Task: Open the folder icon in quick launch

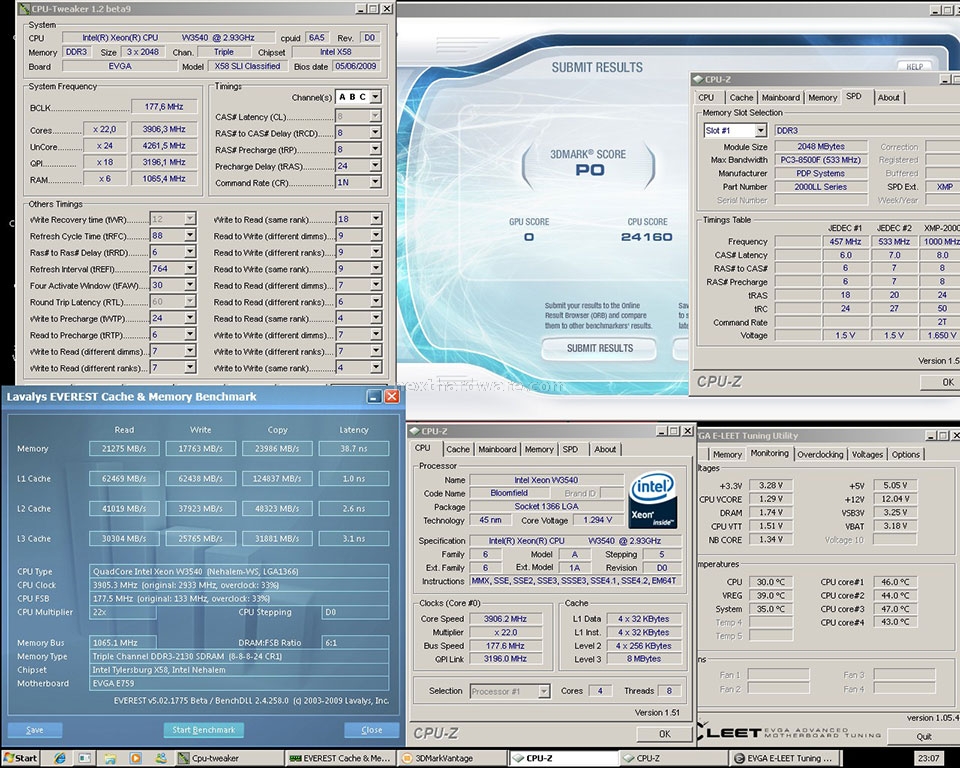Action: click(110, 758)
